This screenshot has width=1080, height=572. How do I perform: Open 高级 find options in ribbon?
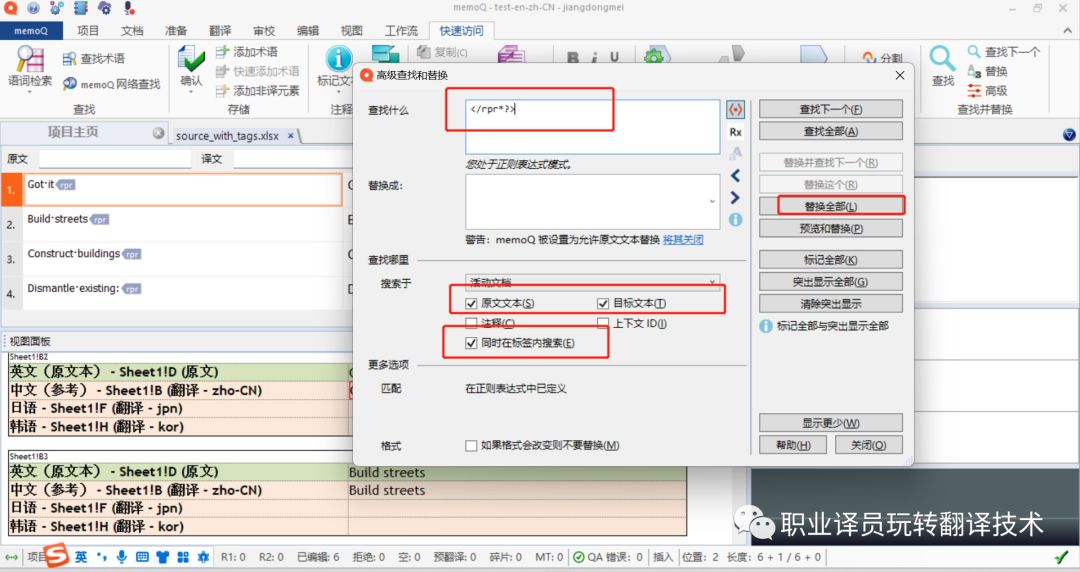coord(988,90)
